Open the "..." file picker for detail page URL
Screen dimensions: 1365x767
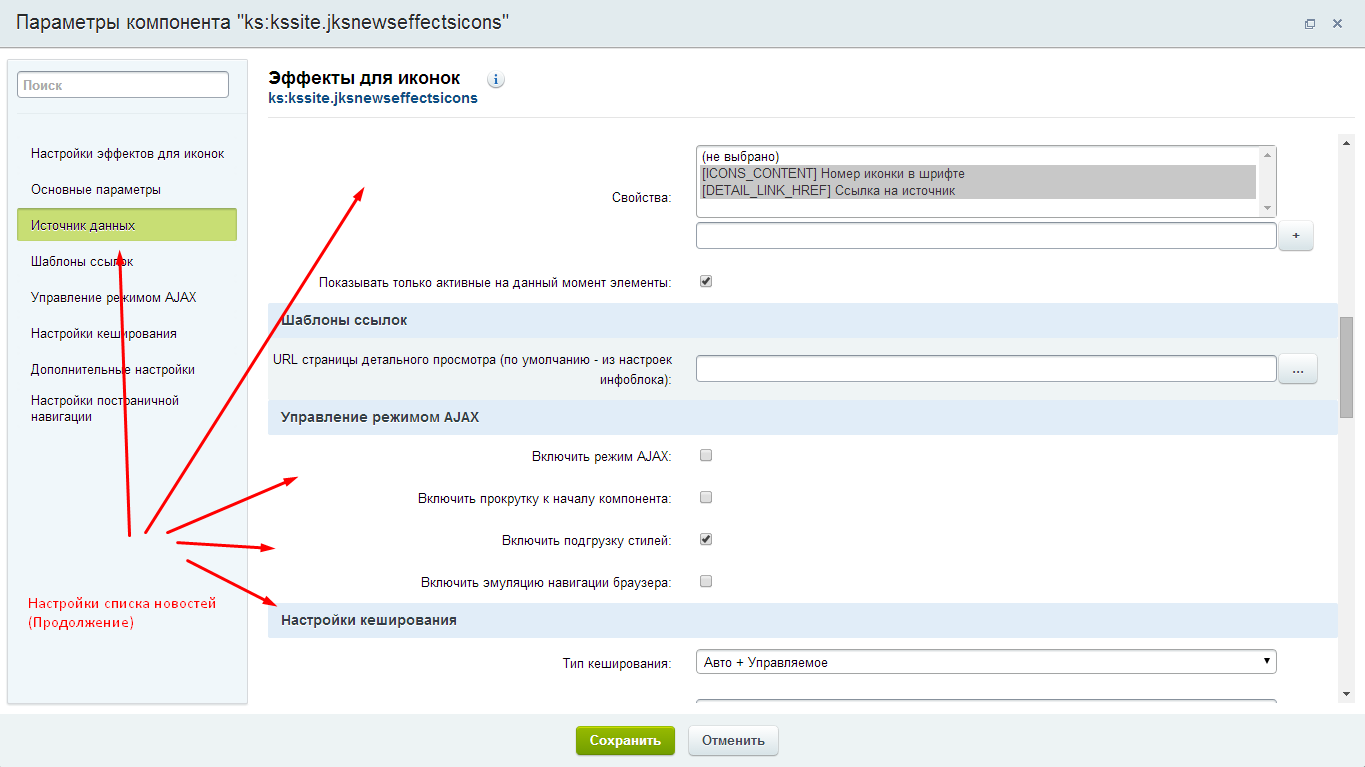pyautogui.click(x=1297, y=368)
